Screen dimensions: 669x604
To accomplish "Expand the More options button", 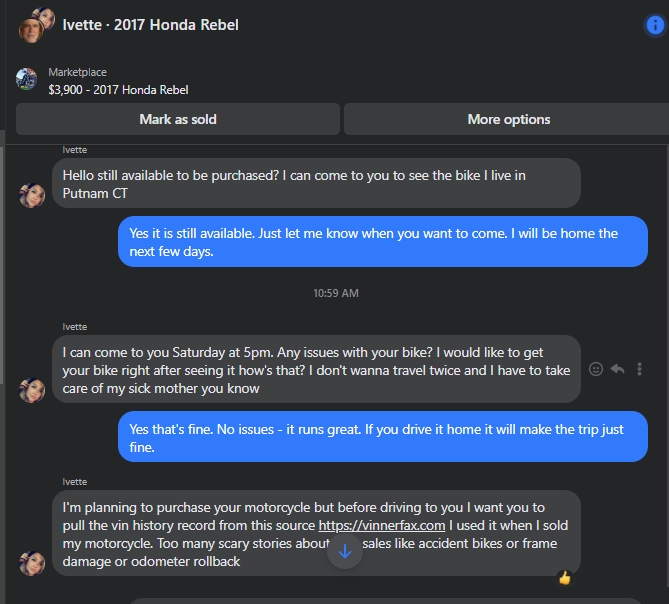I will tap(508, 119).
